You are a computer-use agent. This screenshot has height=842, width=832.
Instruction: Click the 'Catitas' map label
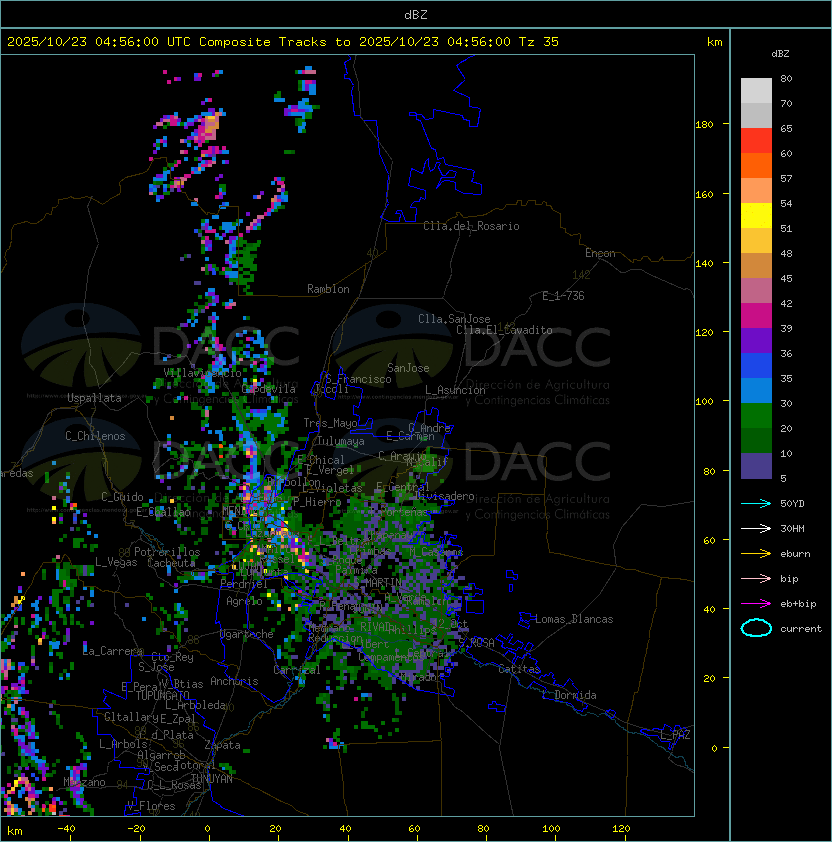519,669
